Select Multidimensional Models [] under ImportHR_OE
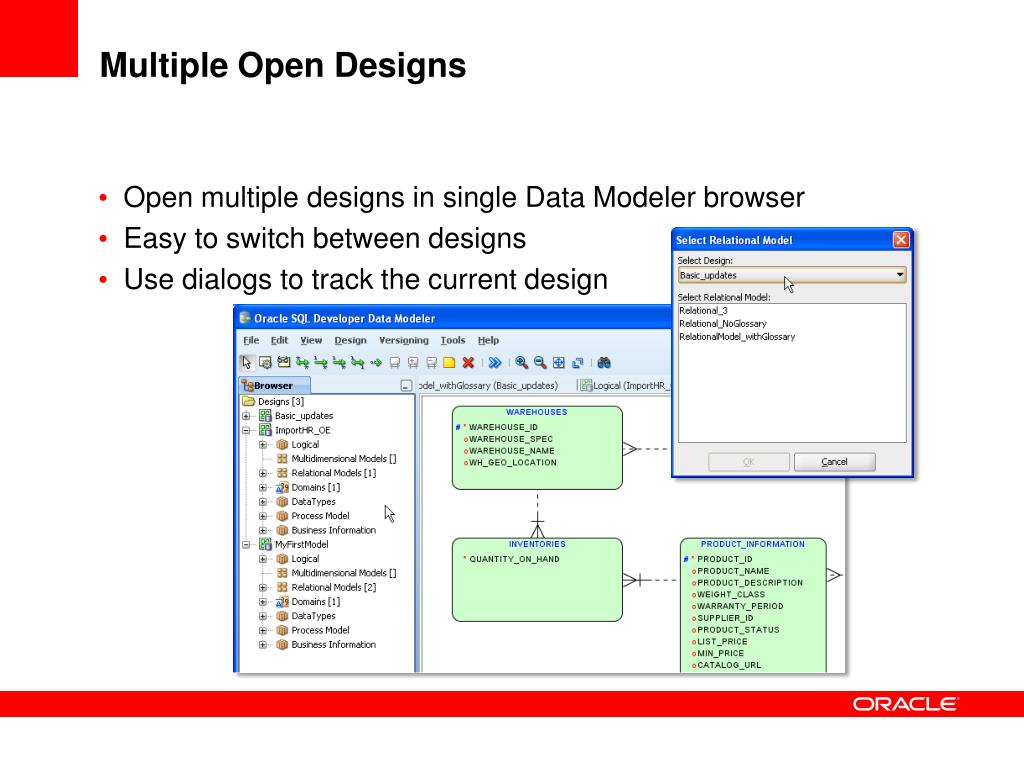 [x=344, y=459]
